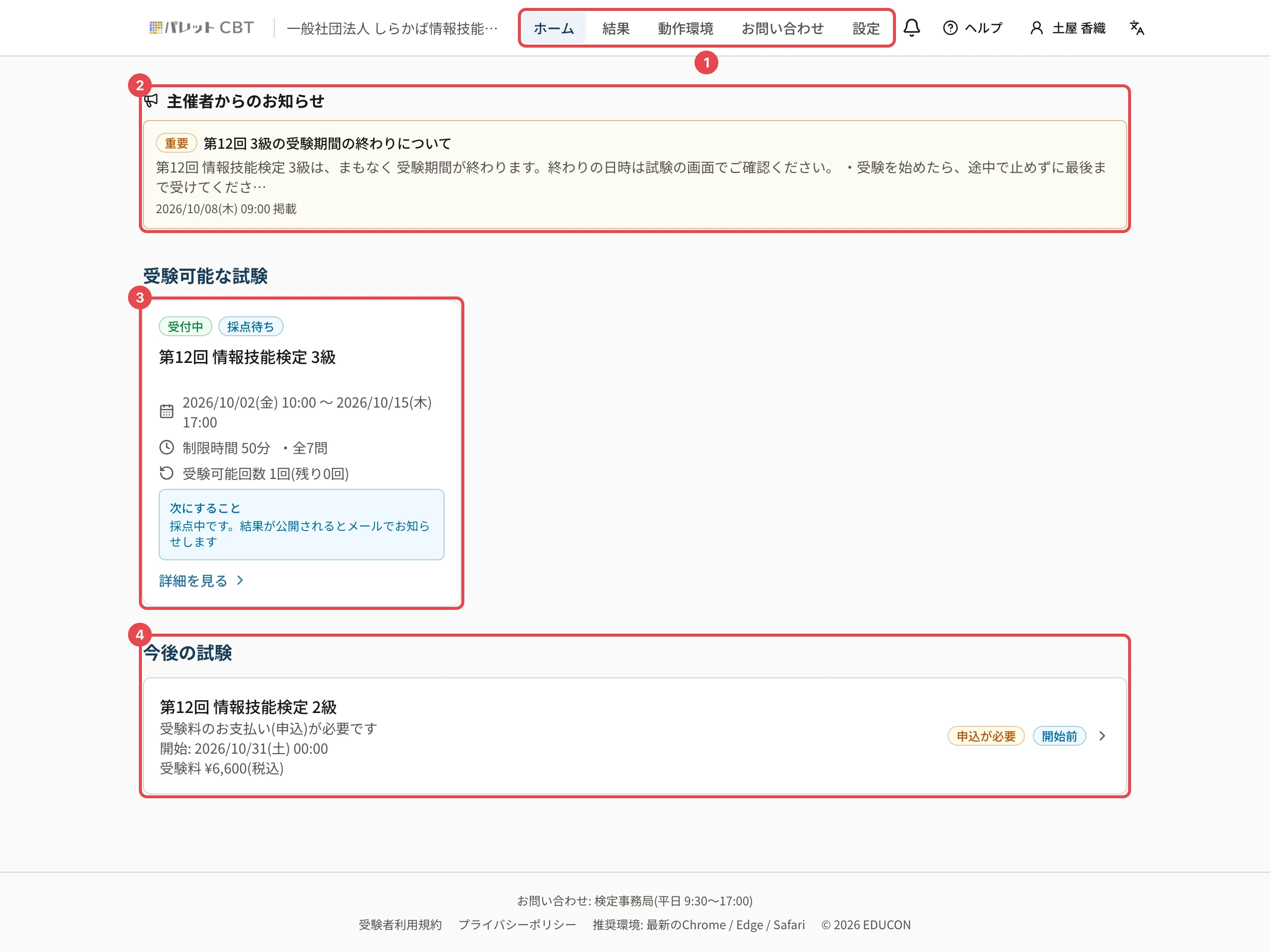Click the 制限時間 50分 ・全7問 text
The width and height of the screenshot is (1270, 952).
tap(255, 448)
